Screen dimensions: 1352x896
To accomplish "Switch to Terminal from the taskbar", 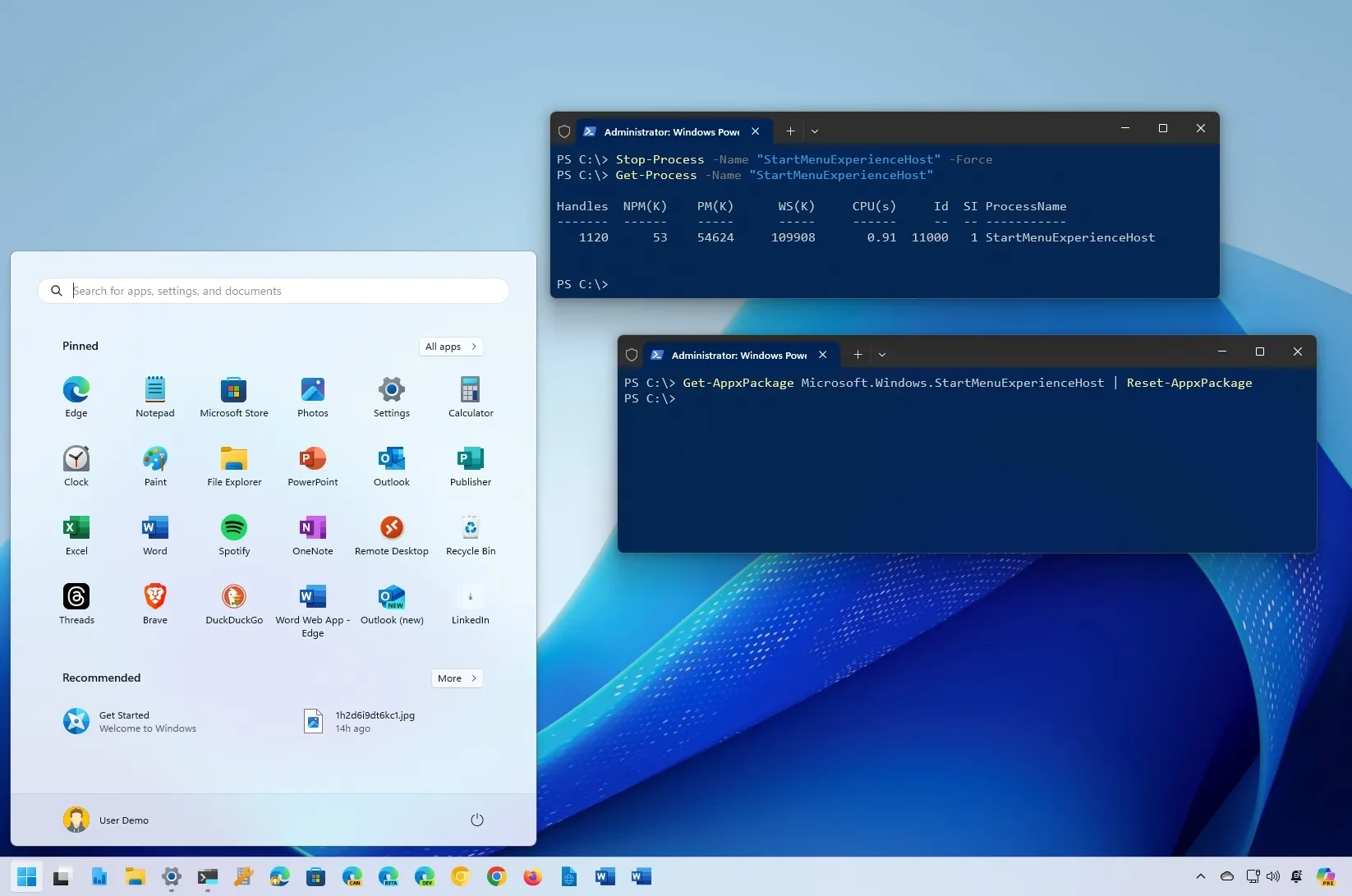I will click(208, 877).
